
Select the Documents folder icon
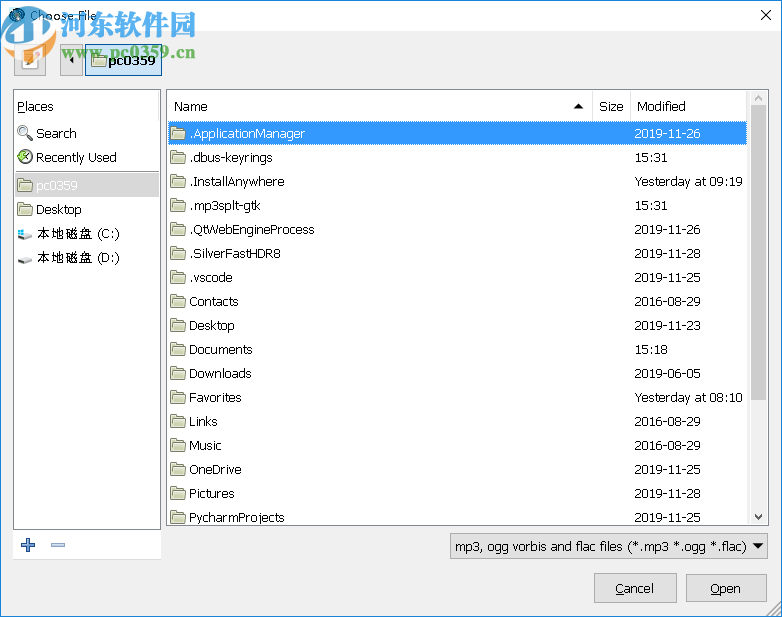pyautogui.click(x=178, y=349)
